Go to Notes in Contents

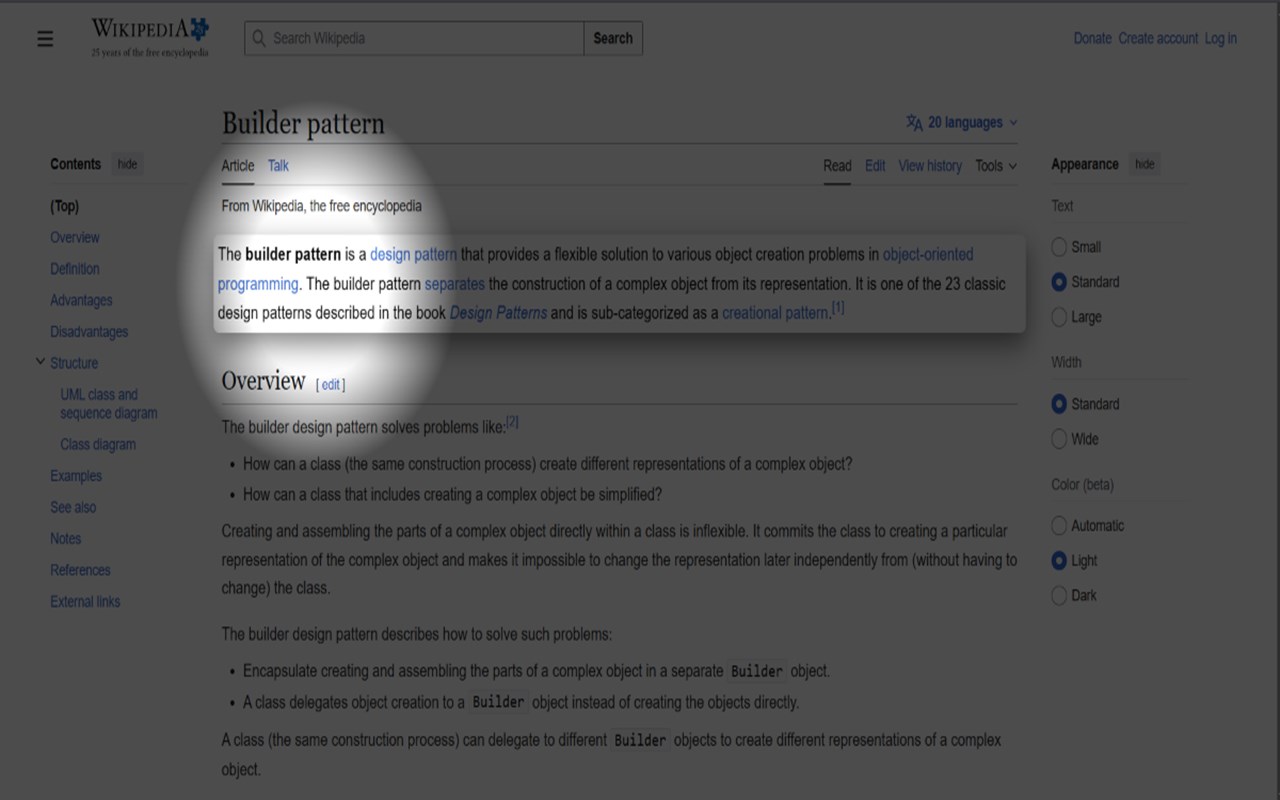pyautogui.click(x=66, y=539)
